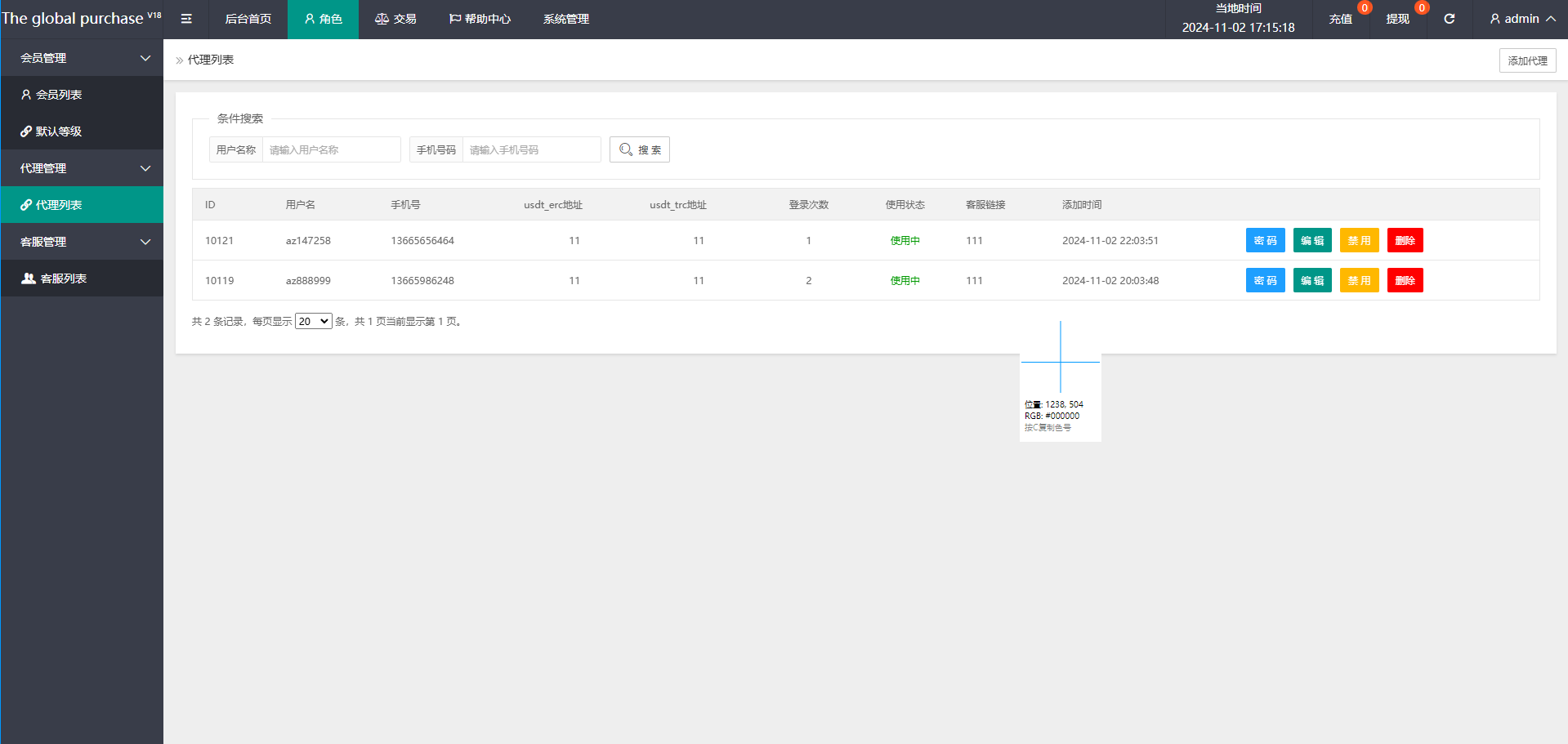The width and height of the screenshot is (1568, 744).
Task: Open the 充值 recharge notifications
Action: coord(1340,19)
